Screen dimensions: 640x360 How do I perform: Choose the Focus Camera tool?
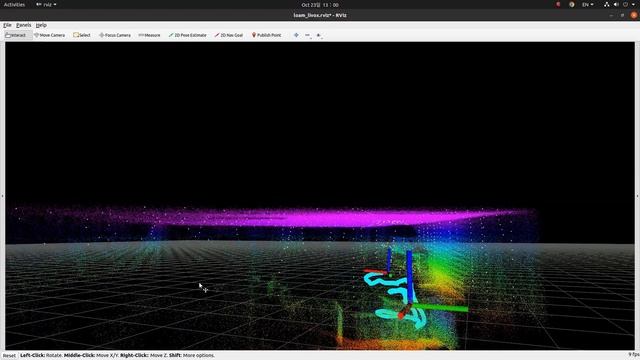point(115,35)
